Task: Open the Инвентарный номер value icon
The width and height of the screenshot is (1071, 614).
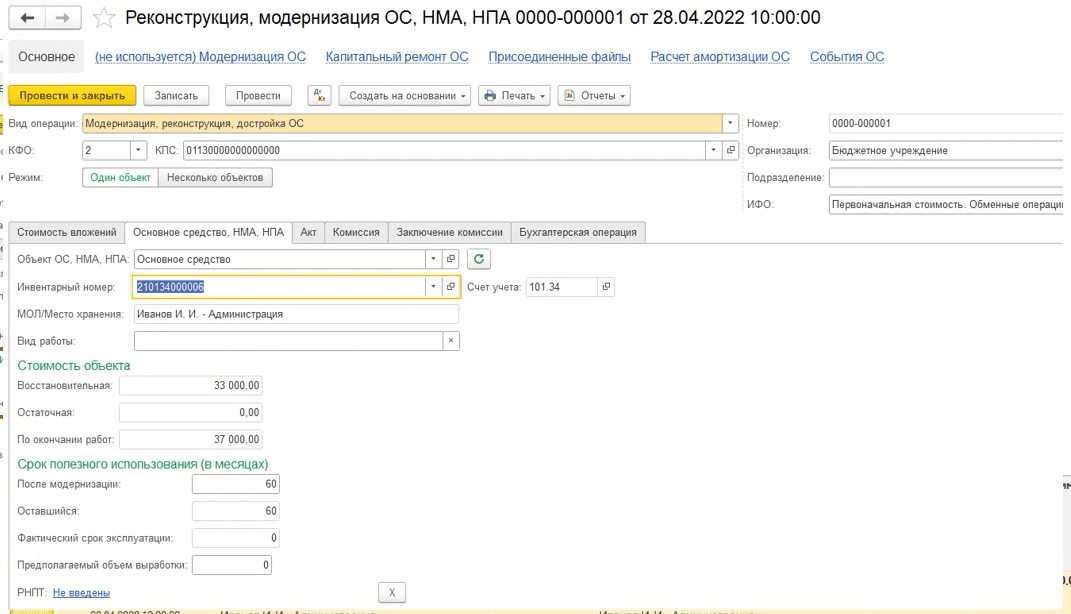Action: (x=451, y=287)
